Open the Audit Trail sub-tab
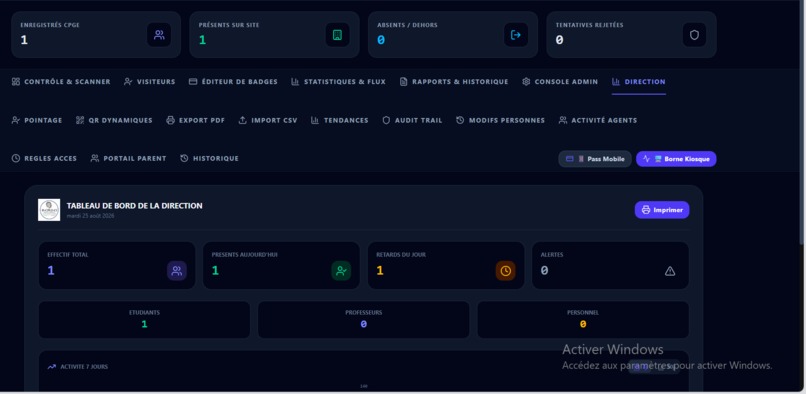The image size is (806, 394). click(412, 120)
